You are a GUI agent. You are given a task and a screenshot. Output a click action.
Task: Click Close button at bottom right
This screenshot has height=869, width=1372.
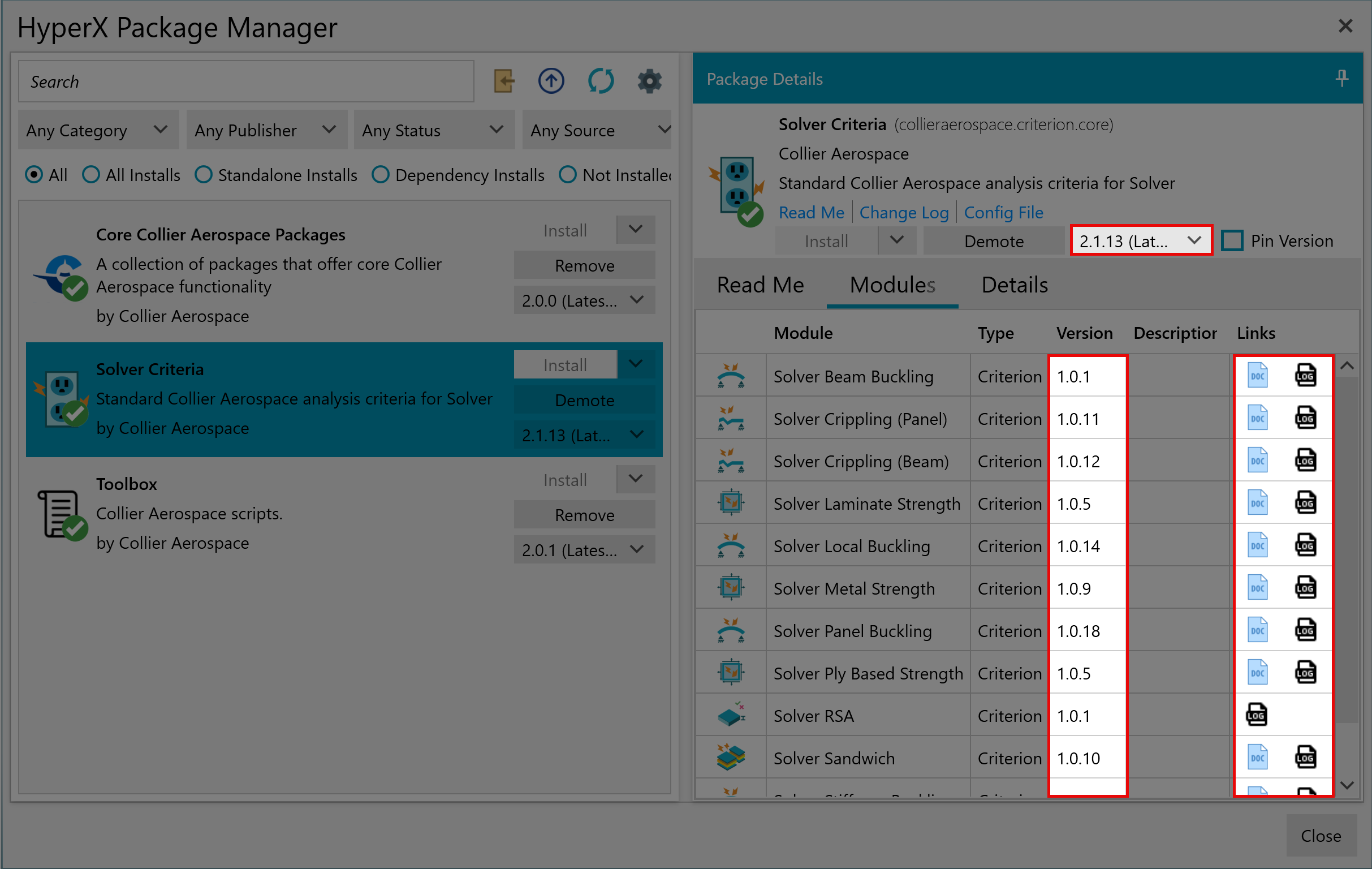(x=1320, y=836)
